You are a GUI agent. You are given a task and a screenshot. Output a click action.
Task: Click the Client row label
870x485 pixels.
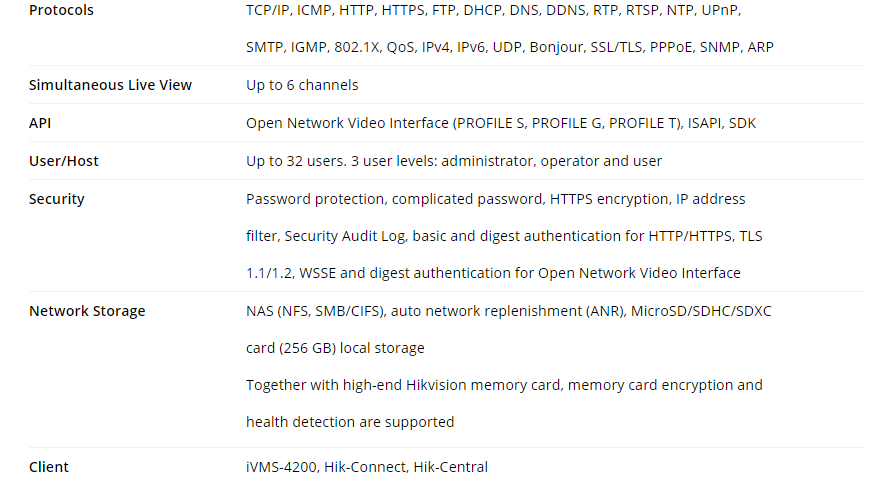click(49, 467)
